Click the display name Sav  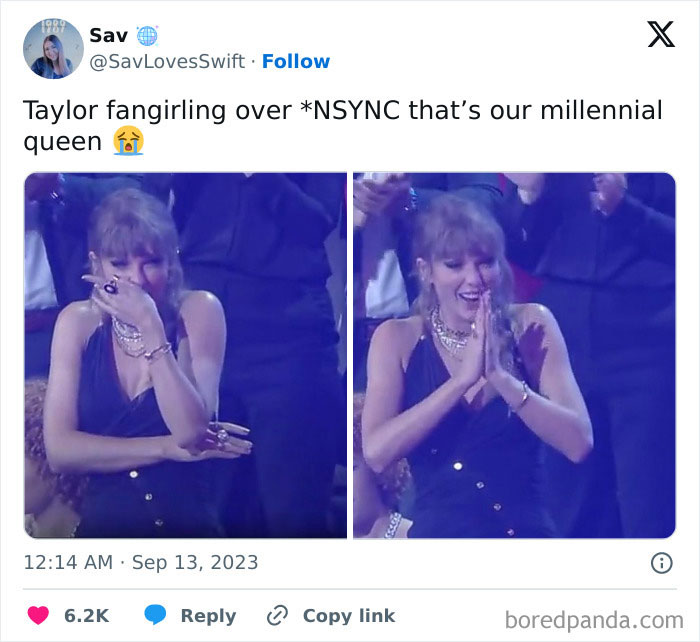108,35
